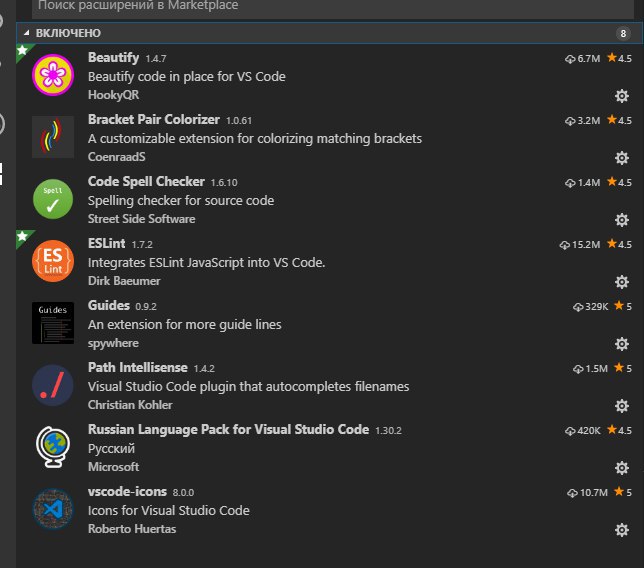Click Russian Language Pack 420K downloads

(x=582, y=431)
